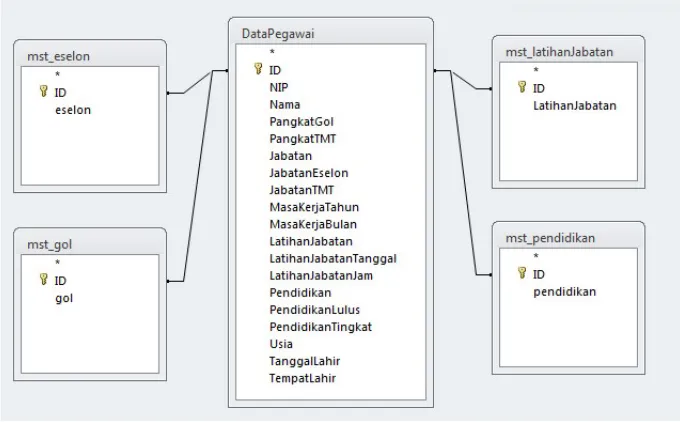Select the MasaKerjaBulan field

click(x=330, y=224)
